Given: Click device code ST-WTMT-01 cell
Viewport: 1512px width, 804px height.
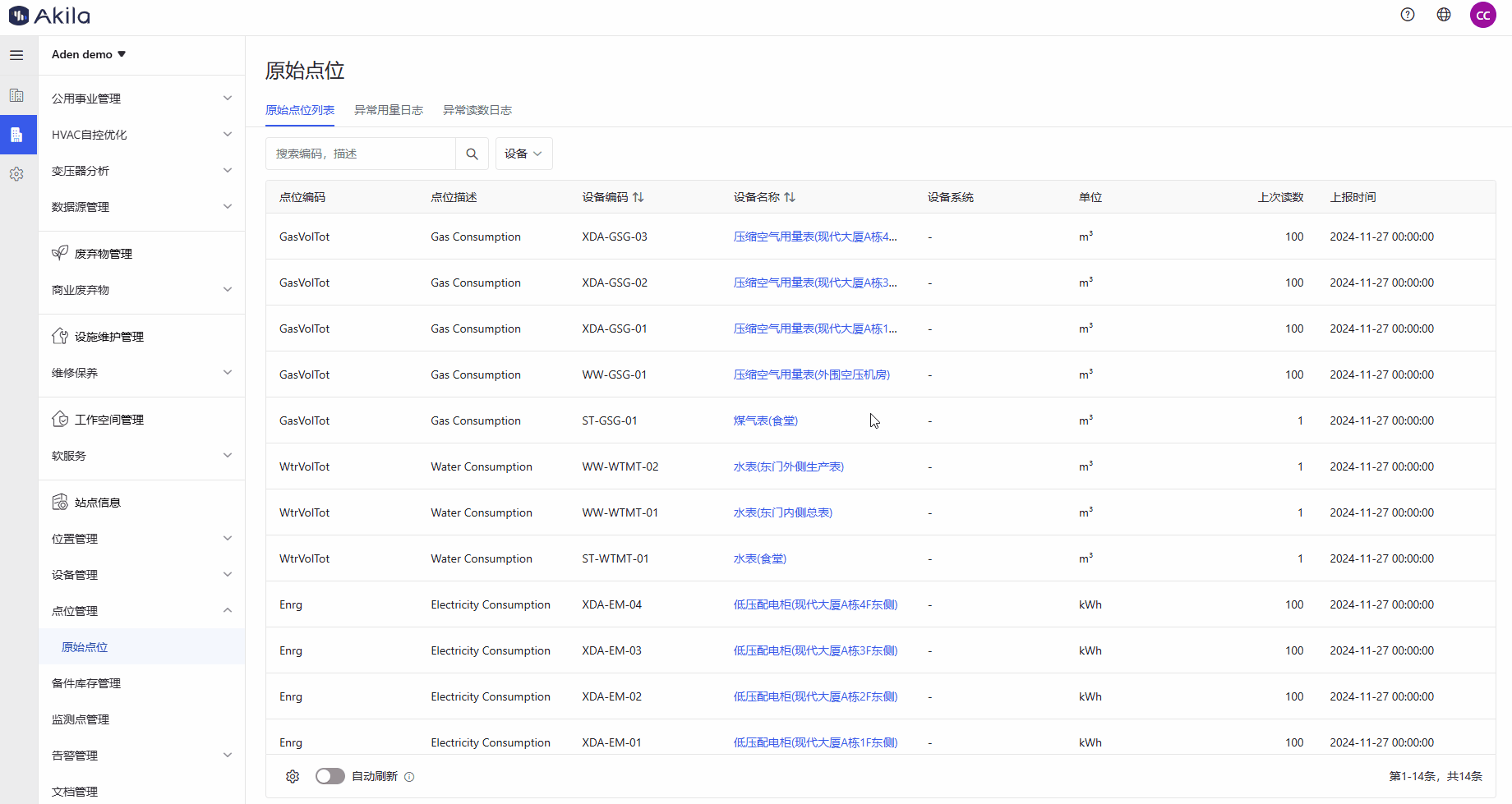Looking at the screenshot, I should pos(615,558).
